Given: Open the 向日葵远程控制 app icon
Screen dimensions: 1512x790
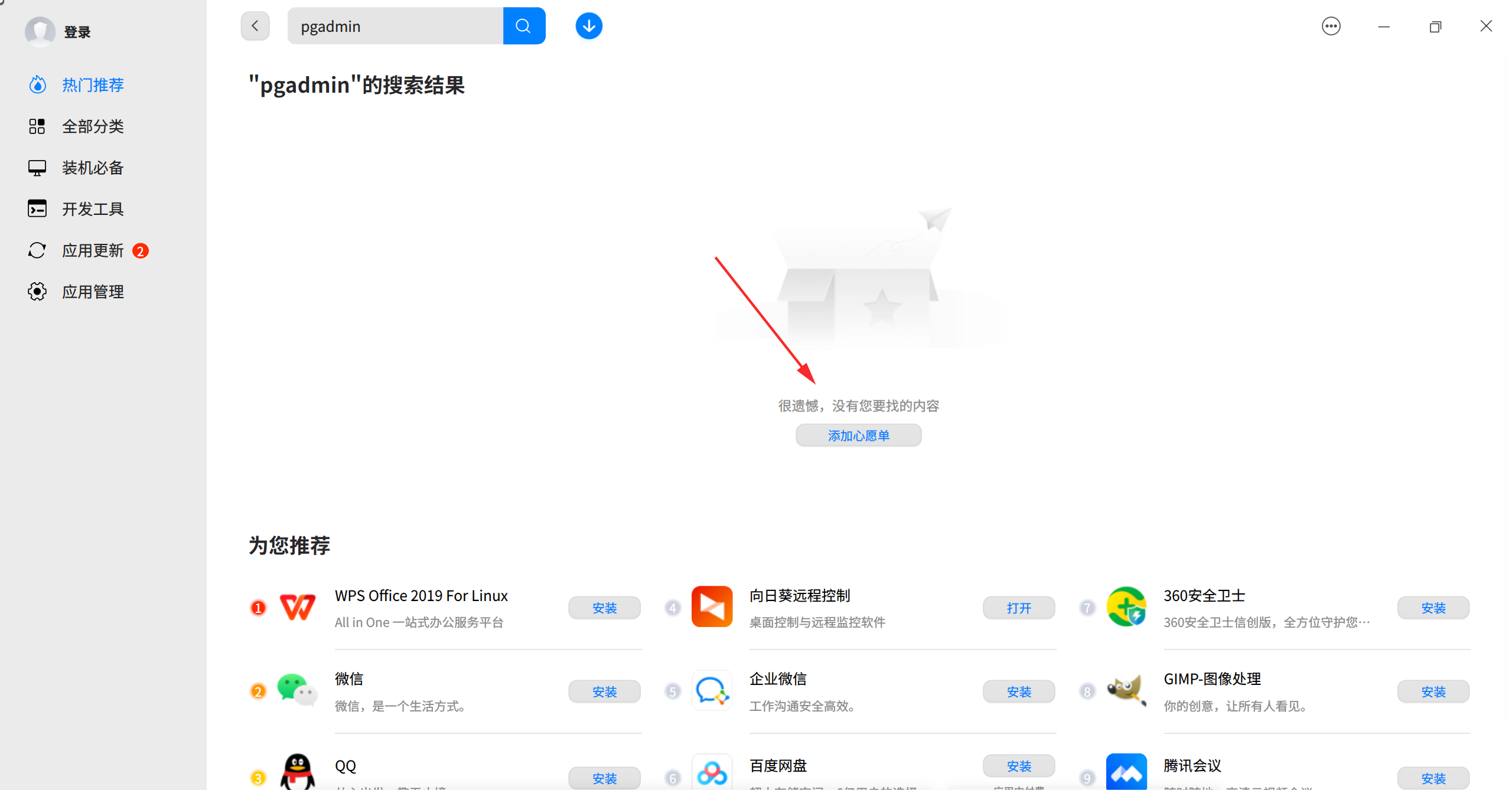Looking at the screenshot, I should 712,607.
